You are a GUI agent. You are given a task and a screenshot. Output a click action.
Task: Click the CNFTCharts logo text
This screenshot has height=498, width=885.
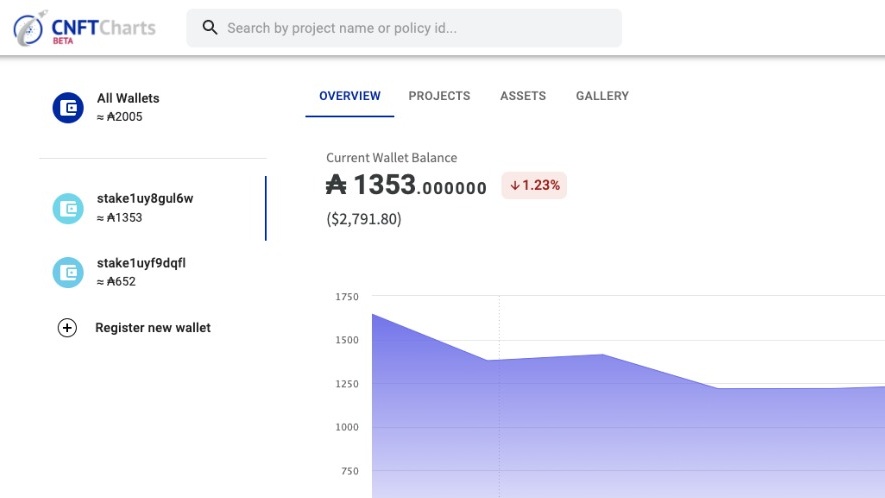(x=103, y=27)
